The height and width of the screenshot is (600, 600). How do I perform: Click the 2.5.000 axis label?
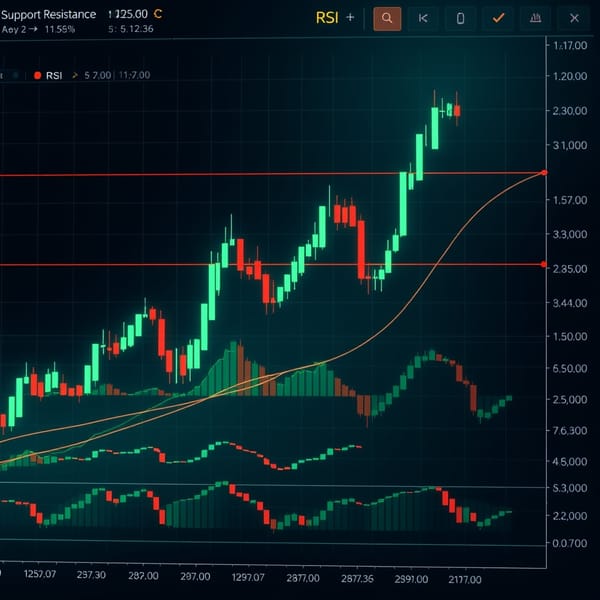[570, 399]
